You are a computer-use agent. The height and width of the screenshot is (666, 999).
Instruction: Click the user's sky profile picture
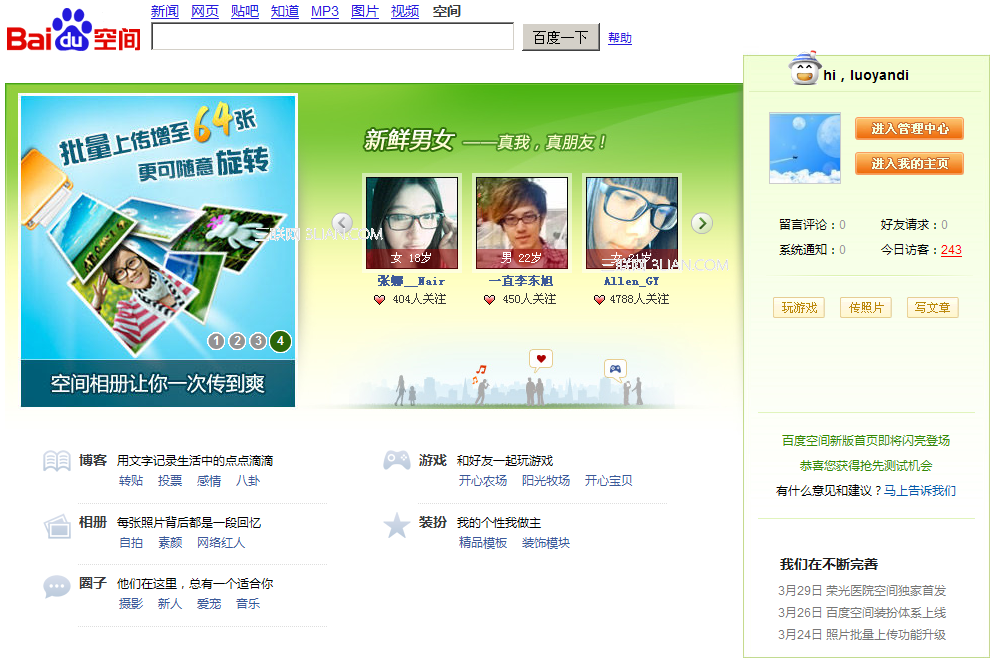pos(805,148)
